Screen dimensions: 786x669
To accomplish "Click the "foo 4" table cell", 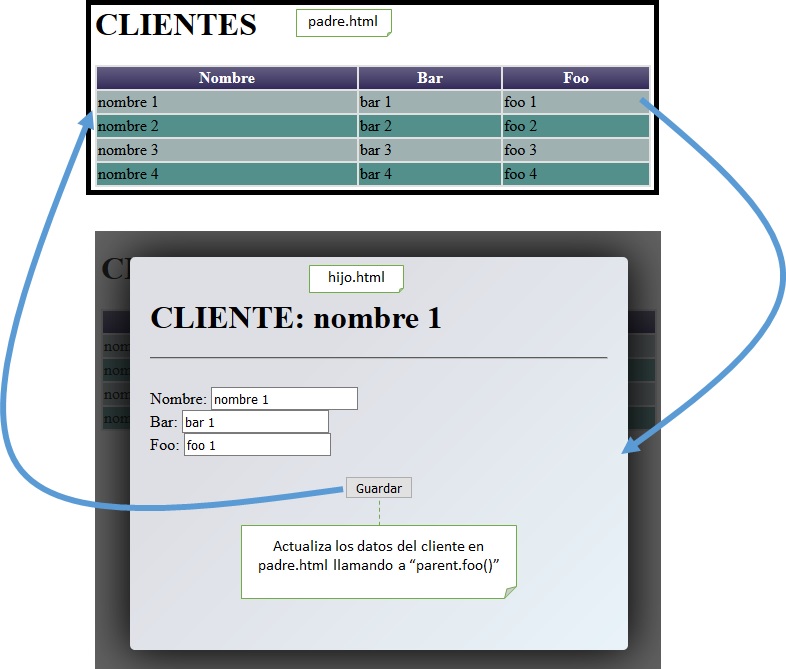I will (x=576, y=174).
